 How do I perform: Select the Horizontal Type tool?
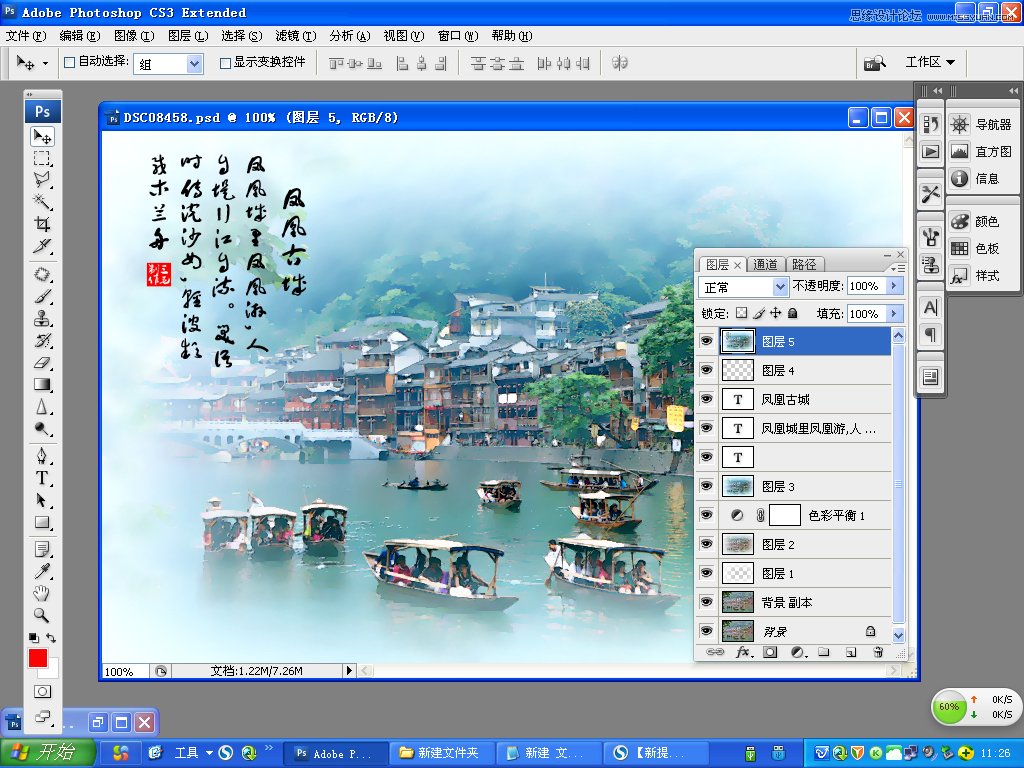tap(42, 478)
